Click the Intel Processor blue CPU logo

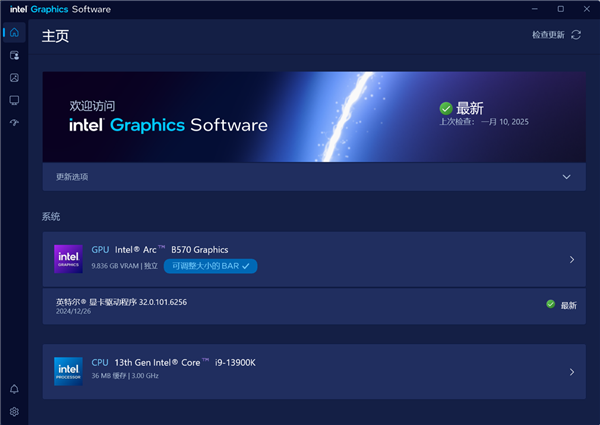click(x=68, y=371)
